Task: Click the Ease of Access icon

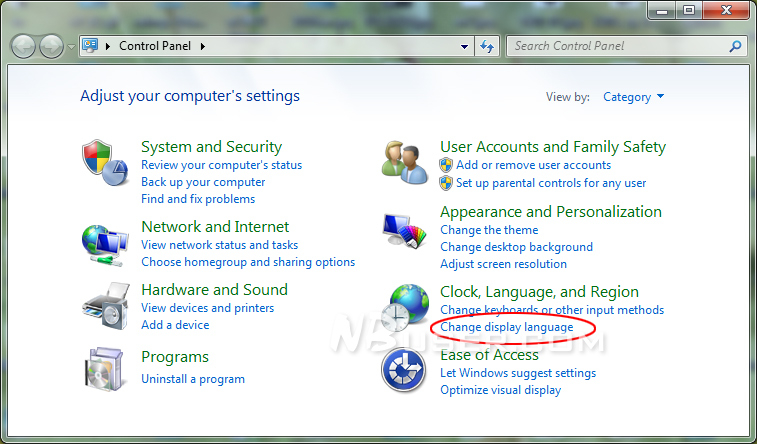Action: 404,370
